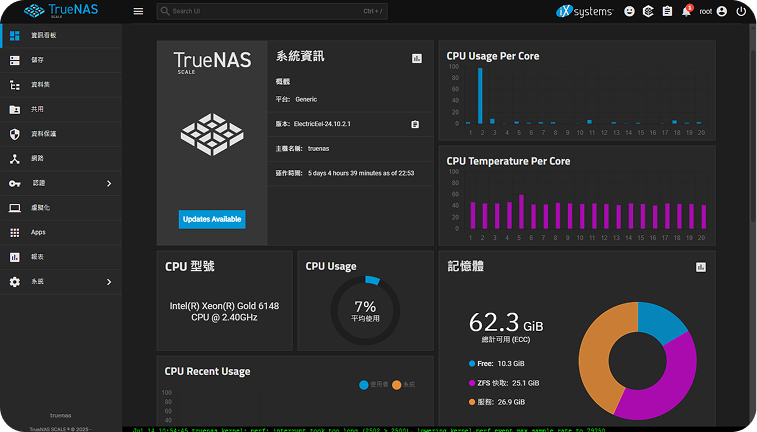Open 資料保護 (Data Protection) page
Image resolution: width=757 pixels, height=432 pixels.
[x=44, y=134]
